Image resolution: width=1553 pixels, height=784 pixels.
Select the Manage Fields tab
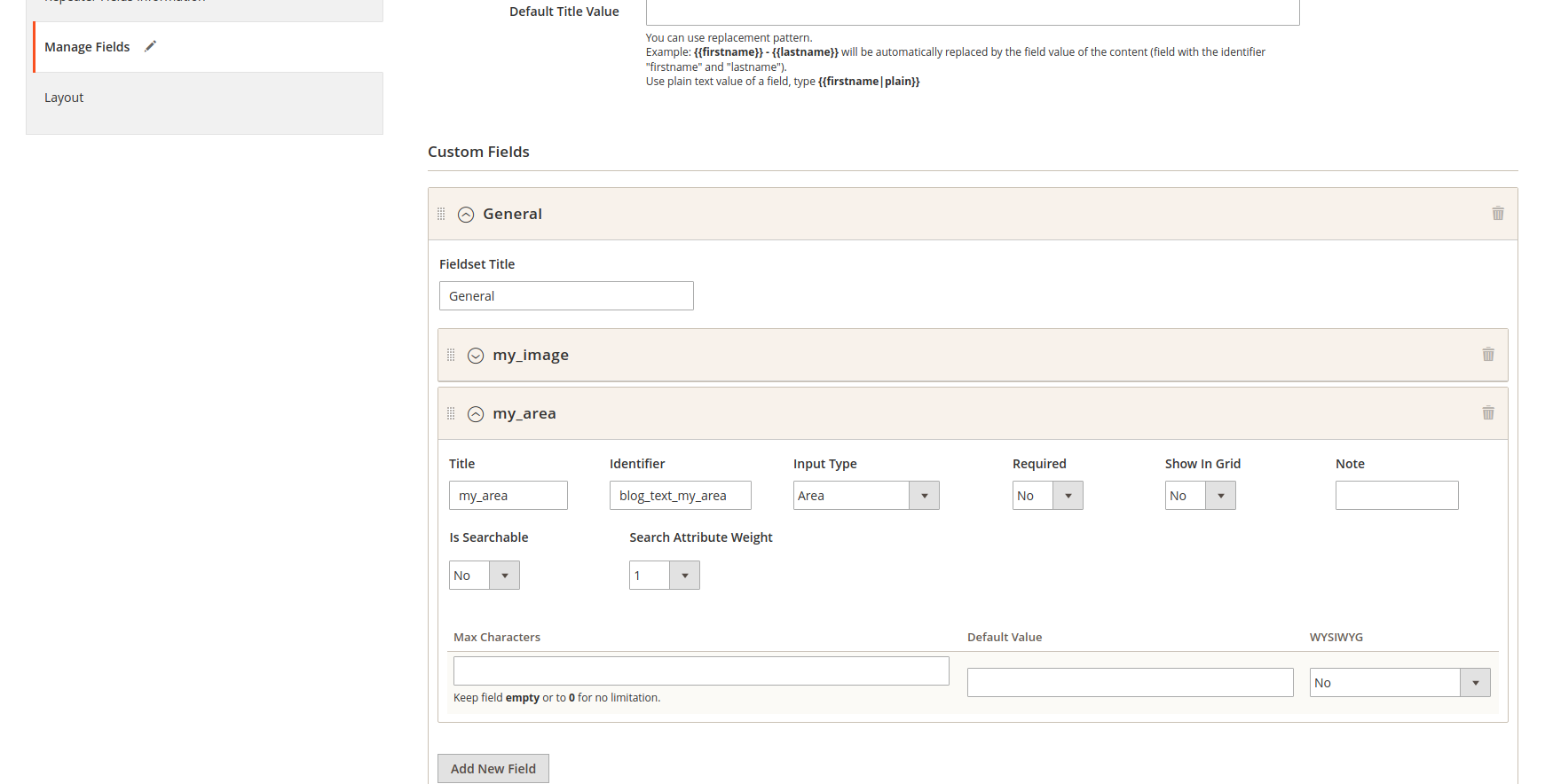[x=209, y=47]
